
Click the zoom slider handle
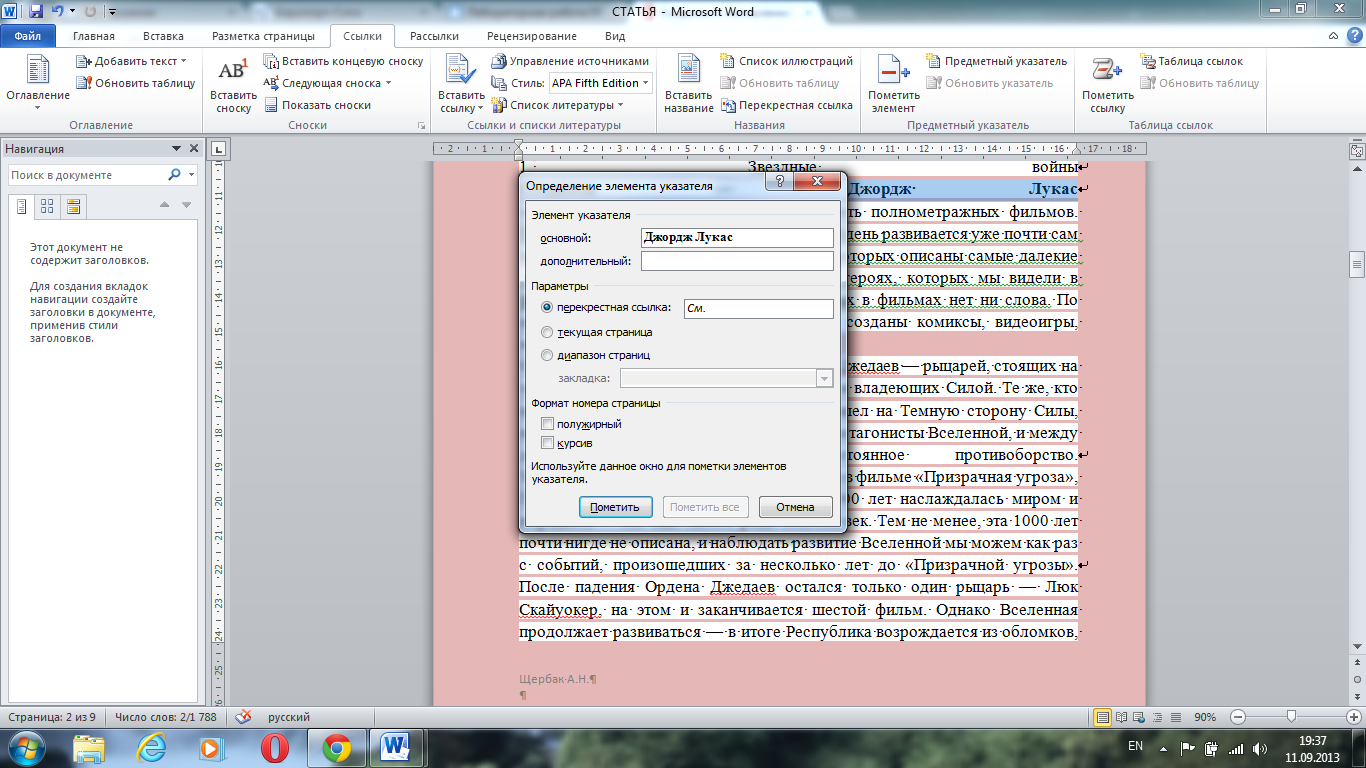pyautogui.click(x=1293, y=717)
